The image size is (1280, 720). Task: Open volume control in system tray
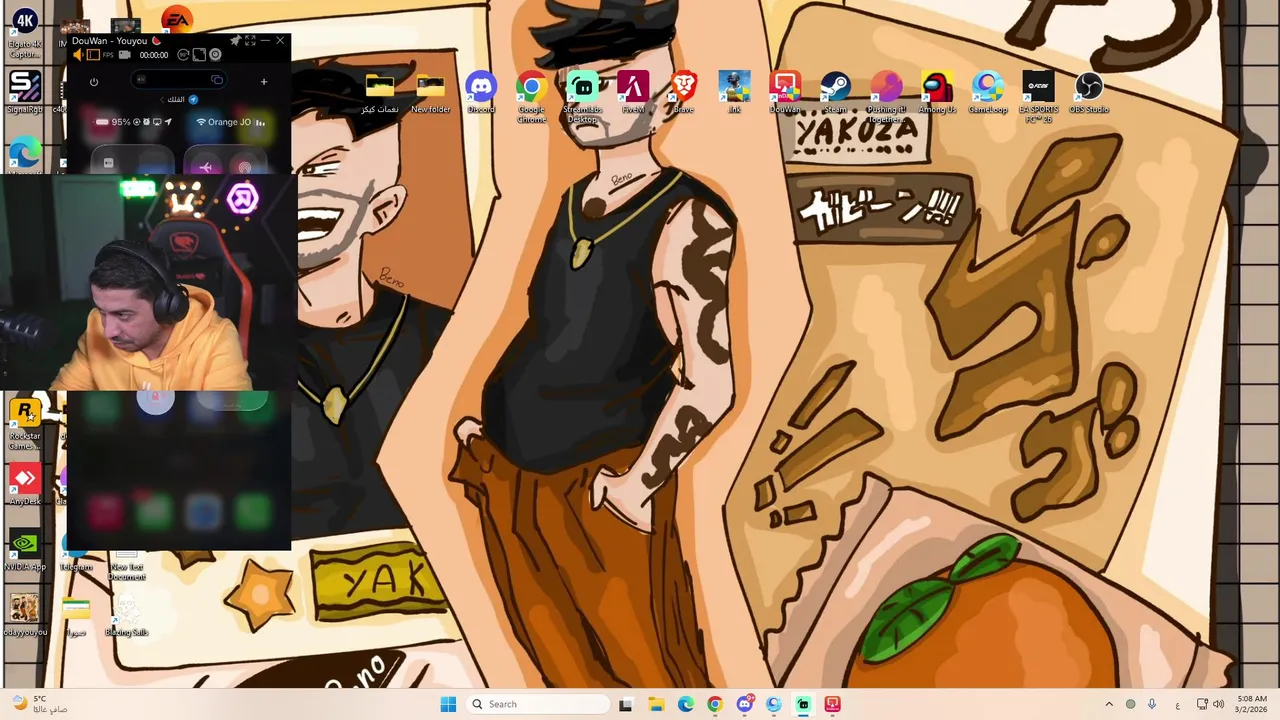(1218, 704)
